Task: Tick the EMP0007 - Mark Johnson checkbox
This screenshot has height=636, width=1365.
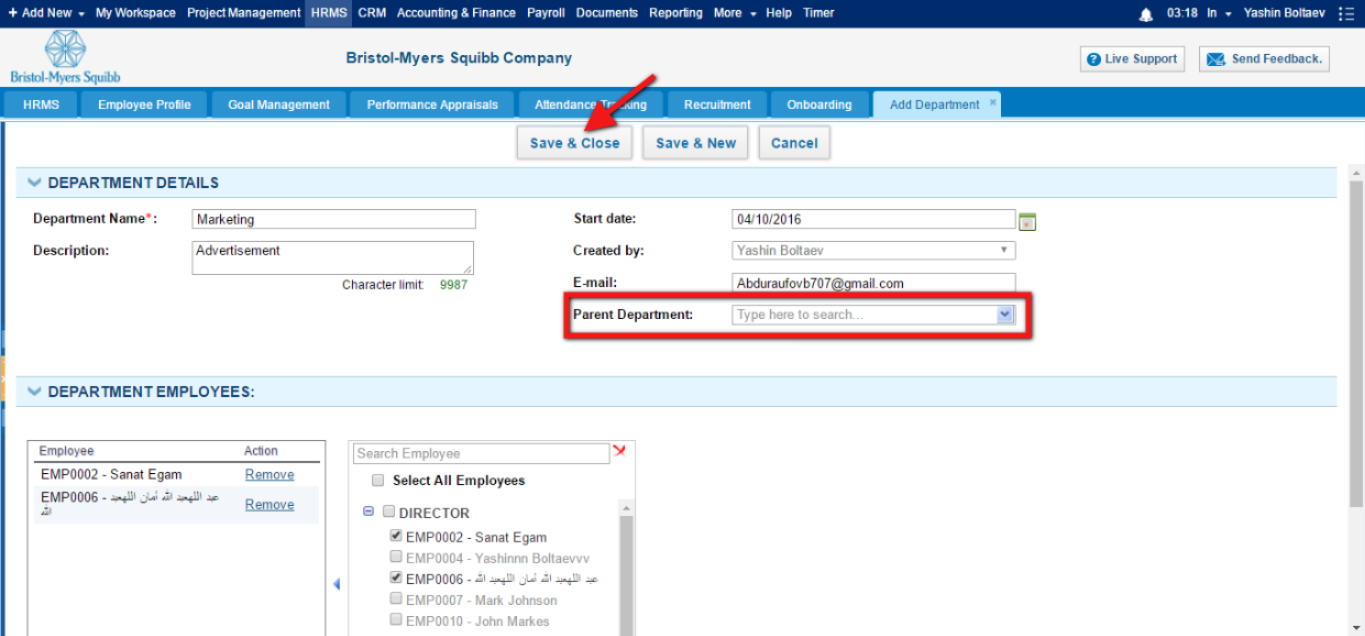Action: pos(396,599)
